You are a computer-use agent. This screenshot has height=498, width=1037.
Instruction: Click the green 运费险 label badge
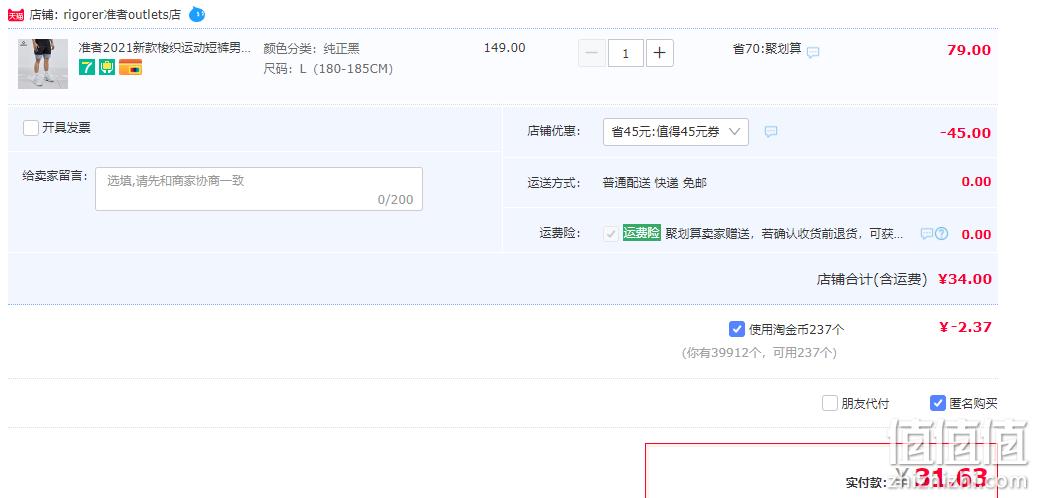pyautogui.click(x=642, y=233)
